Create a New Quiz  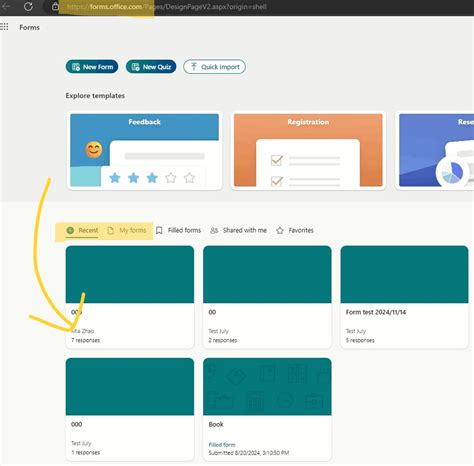point(151,67)
